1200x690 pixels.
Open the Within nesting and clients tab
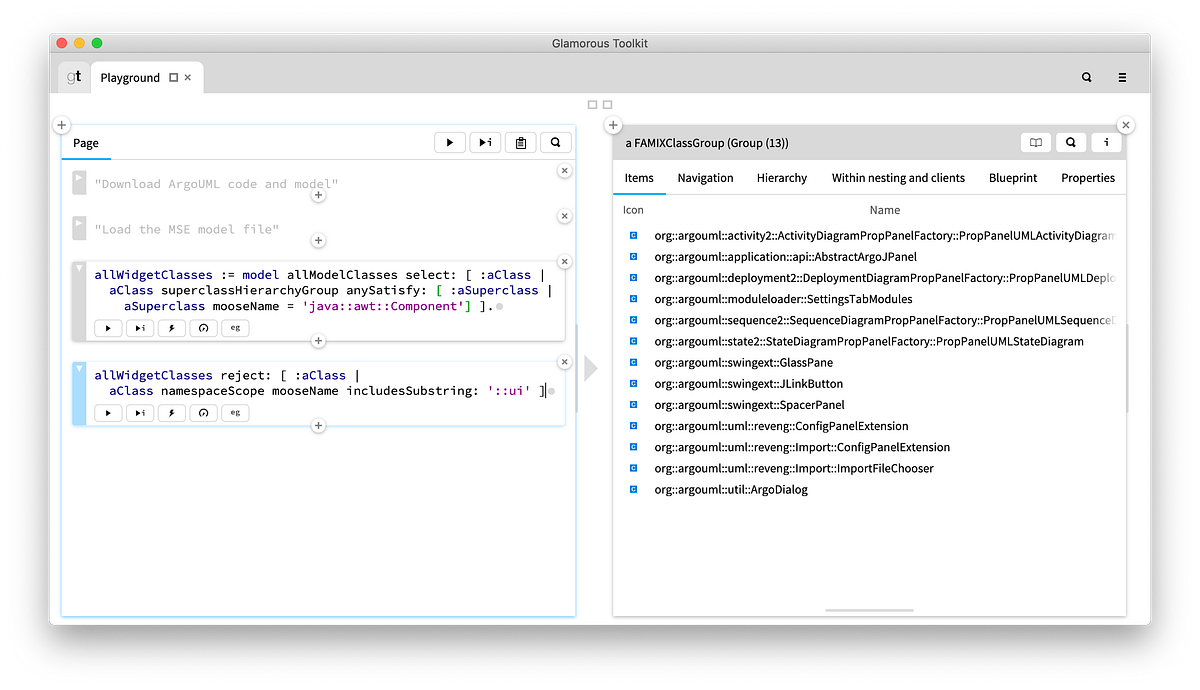coord(898,178)
